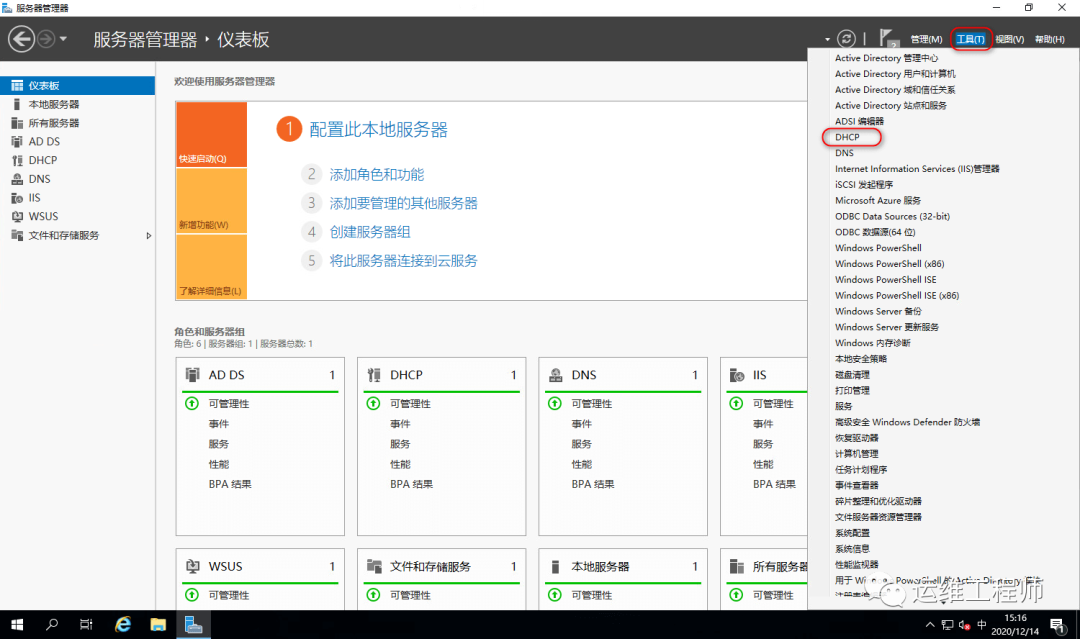
Task: Click the DNS tile header icon
Action: tap(555, 375)
